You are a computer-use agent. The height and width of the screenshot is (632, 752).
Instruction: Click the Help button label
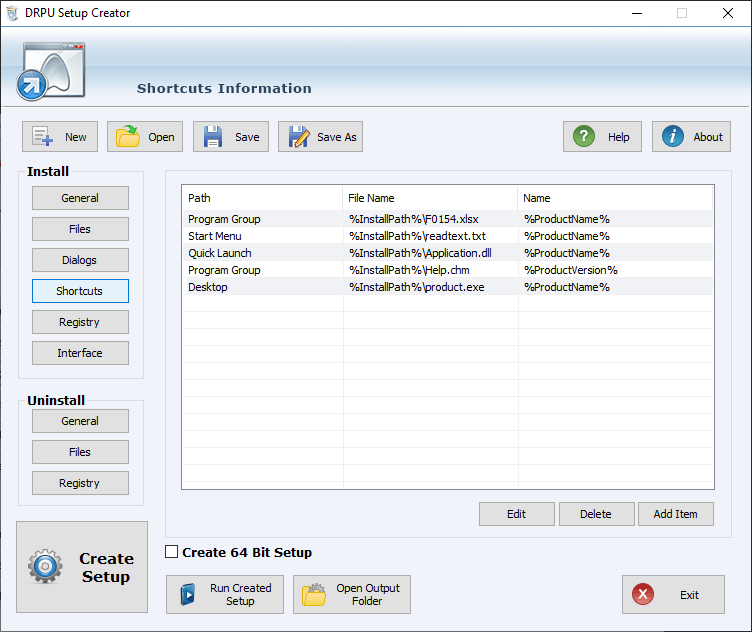tap(619, 137)
